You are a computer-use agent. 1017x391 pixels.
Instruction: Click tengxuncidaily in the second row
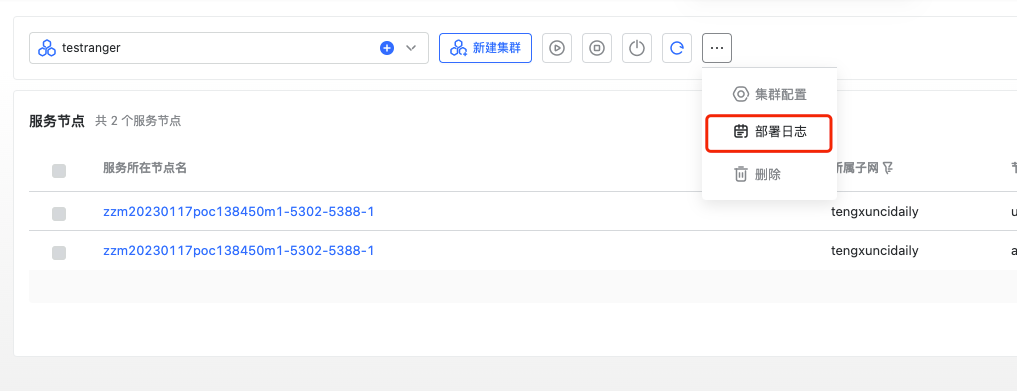(x=874, y=250)
